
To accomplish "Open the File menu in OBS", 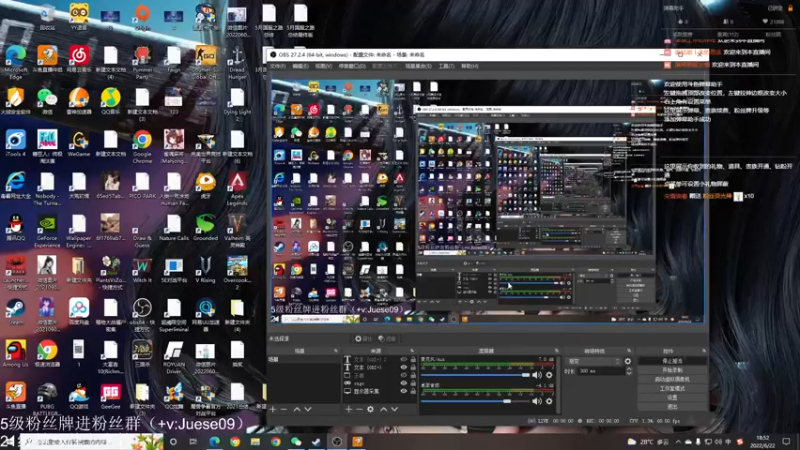I will [x=278, y=66].
